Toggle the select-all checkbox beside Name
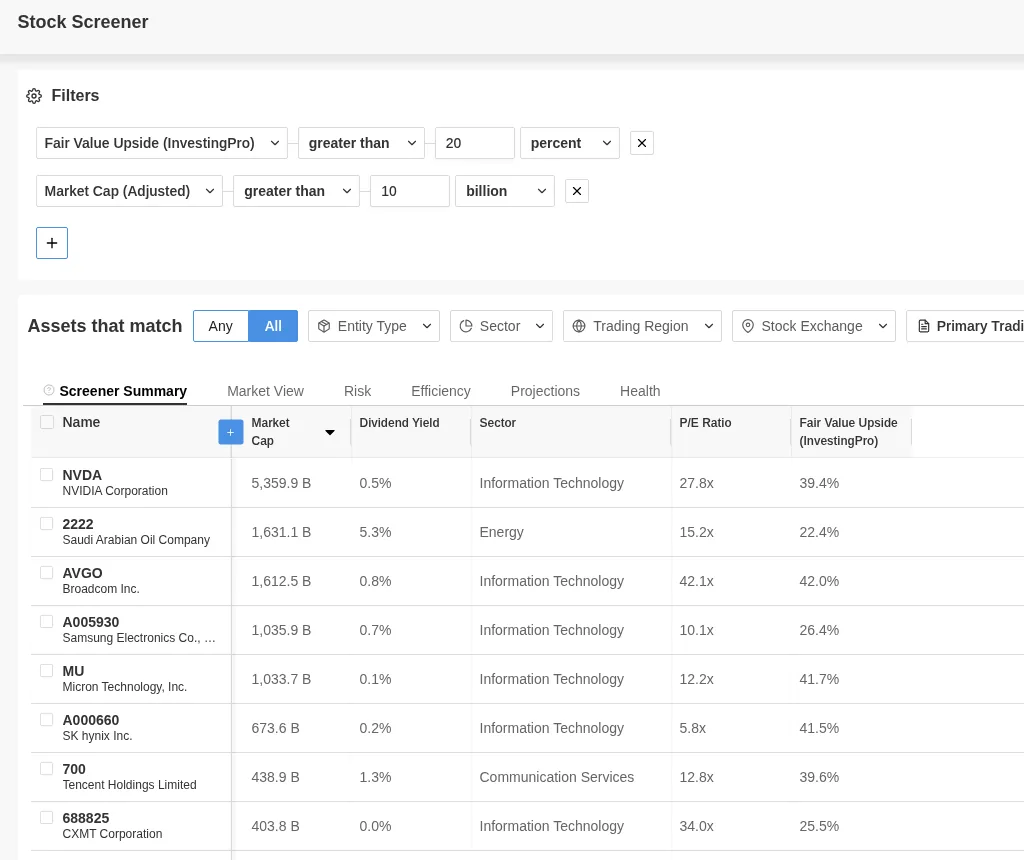The height and width of the screenshot is (860, 1024). [47, 422]
